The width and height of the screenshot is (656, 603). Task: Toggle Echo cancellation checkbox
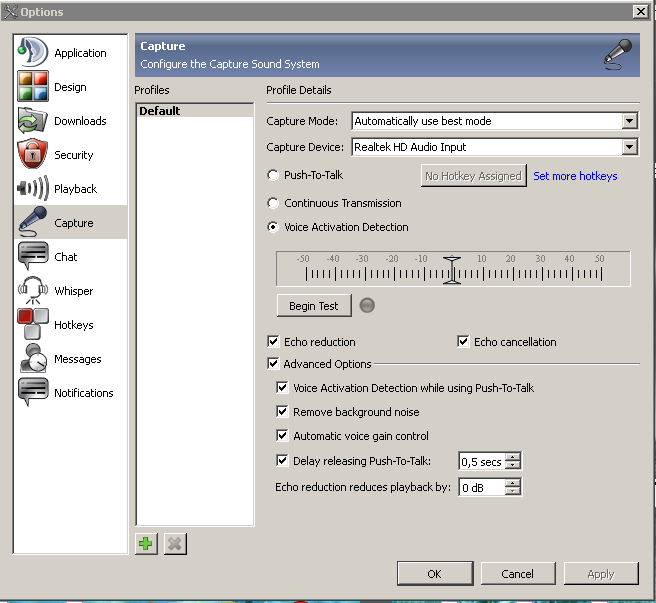[463, 341]
